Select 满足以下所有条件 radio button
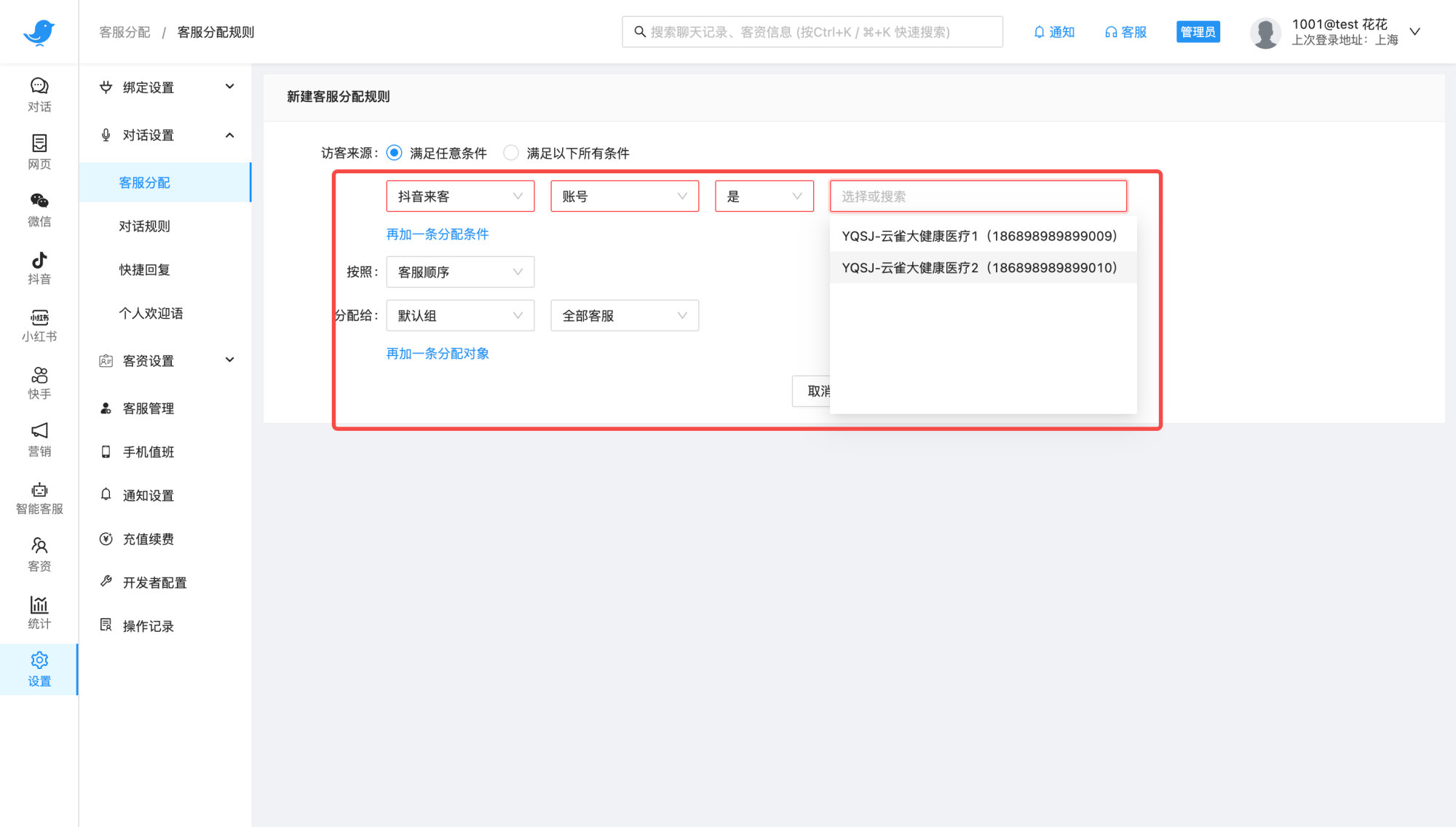 [511, 153]
